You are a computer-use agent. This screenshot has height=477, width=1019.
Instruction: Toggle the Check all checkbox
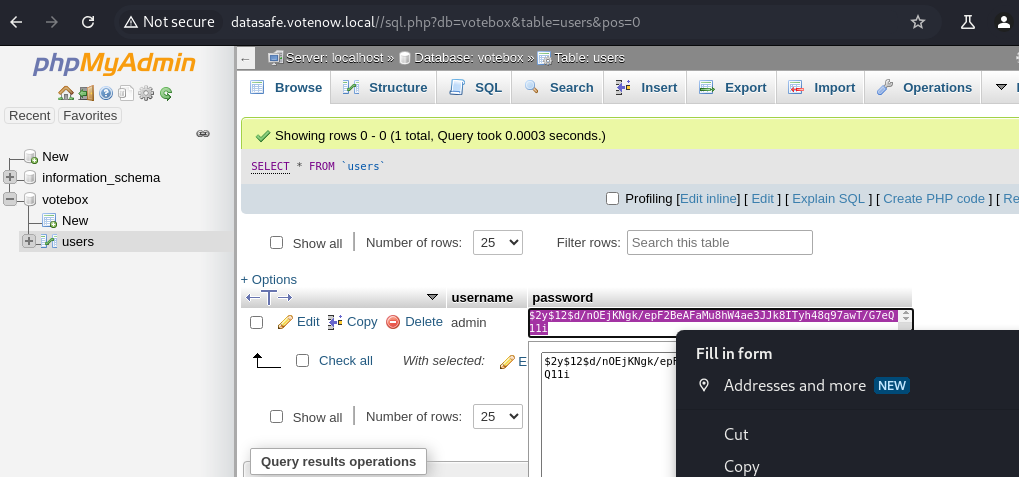pyautogui.click(x=303, y=361)
